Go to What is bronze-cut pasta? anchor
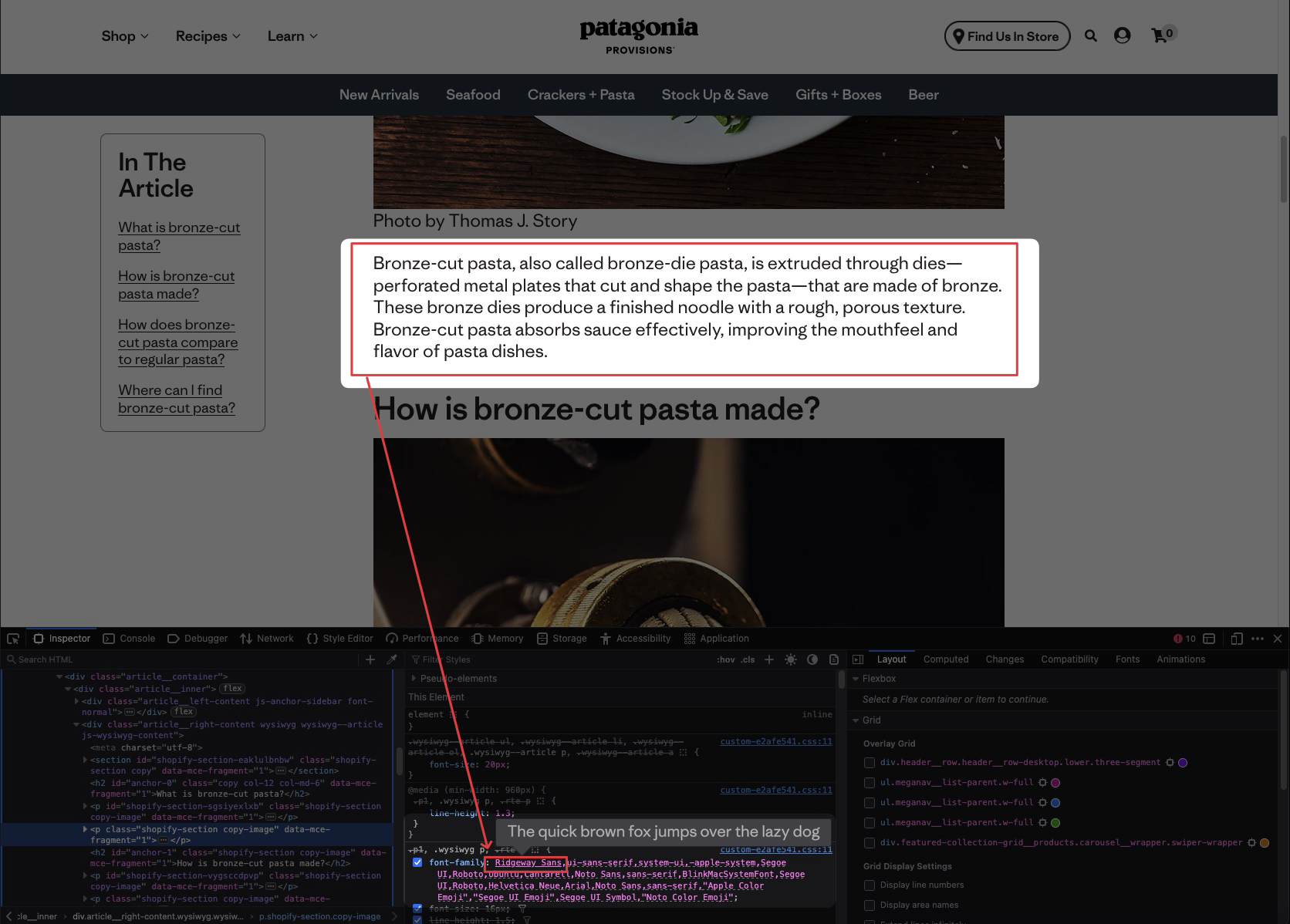The height and width of the screenshot is (924, 1290). point(179,236)
